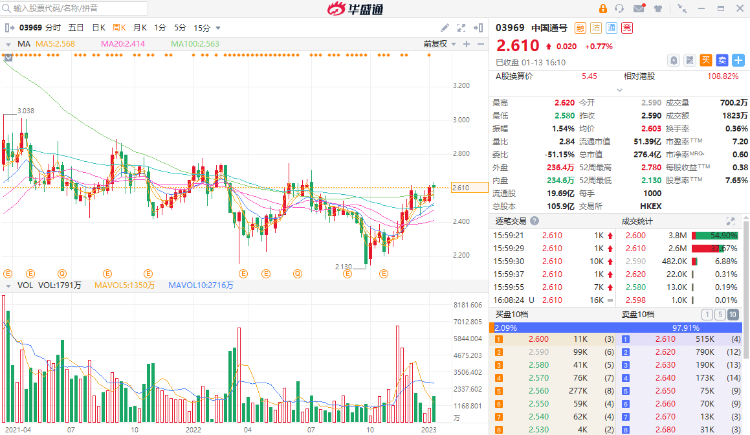
Task: Click the 沽 short-sell tag icon
Action: coord(596,28)
